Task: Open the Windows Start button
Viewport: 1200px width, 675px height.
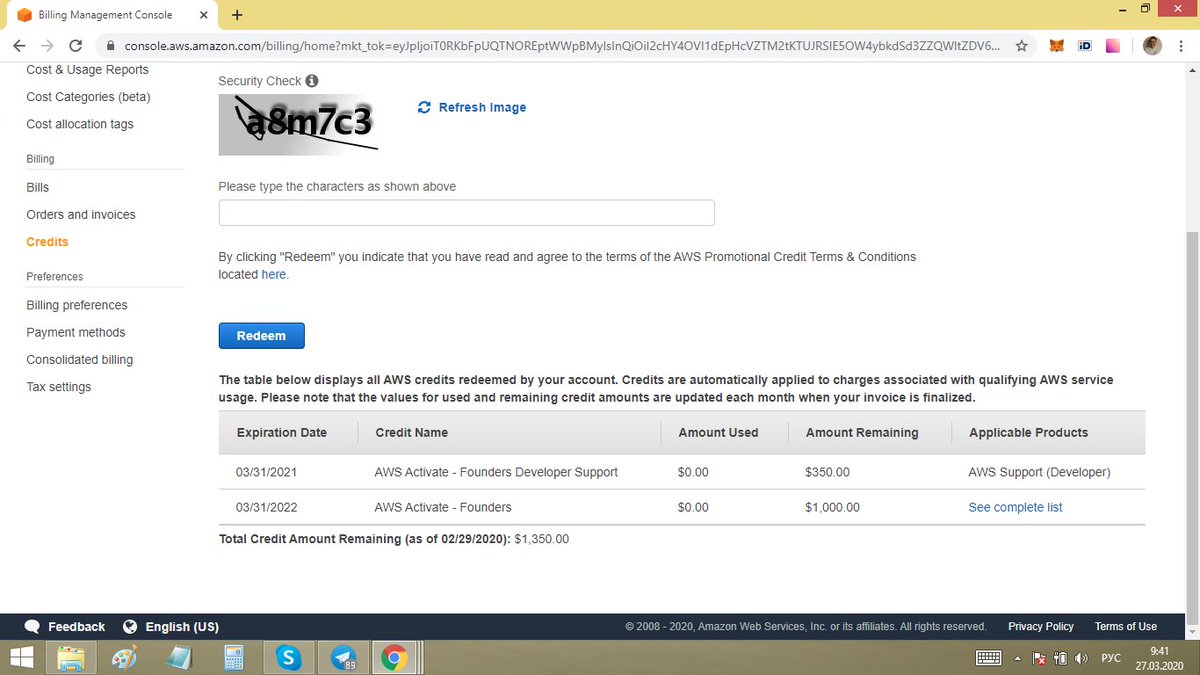Action: 21,657
